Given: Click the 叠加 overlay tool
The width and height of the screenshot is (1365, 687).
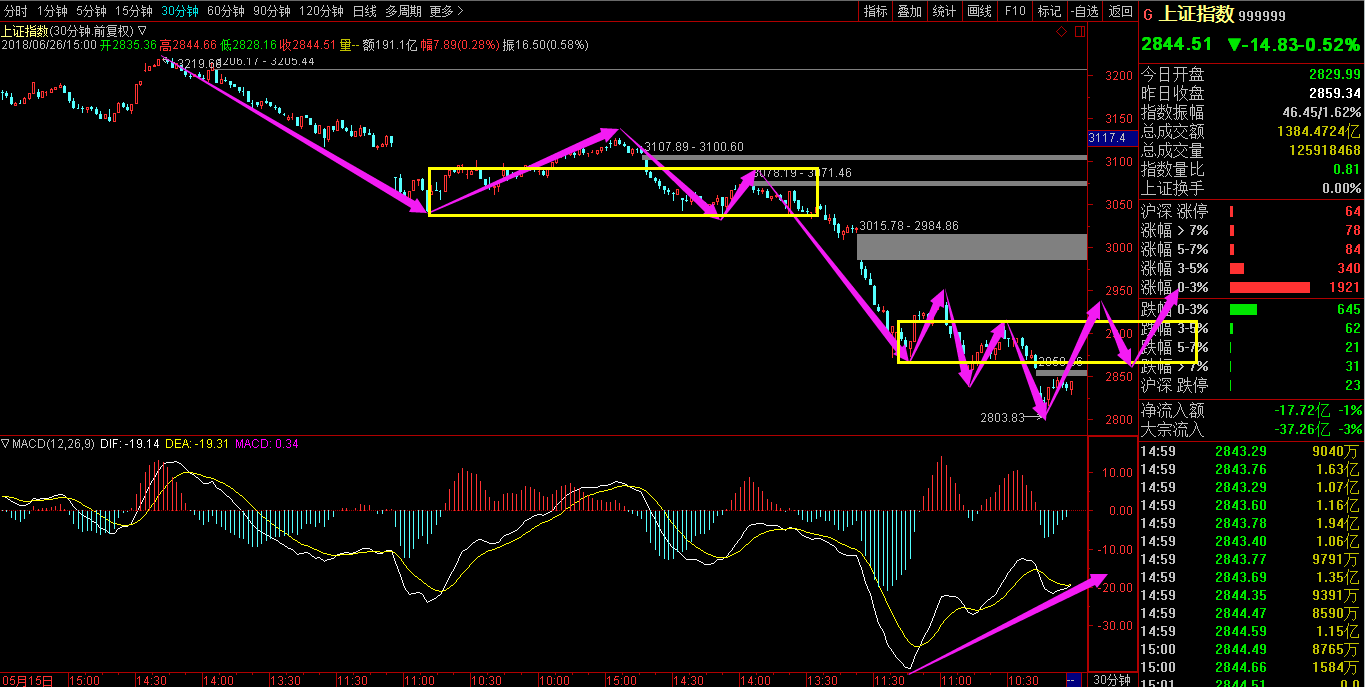Looking at the screenshot, I should tap(909, 11).
